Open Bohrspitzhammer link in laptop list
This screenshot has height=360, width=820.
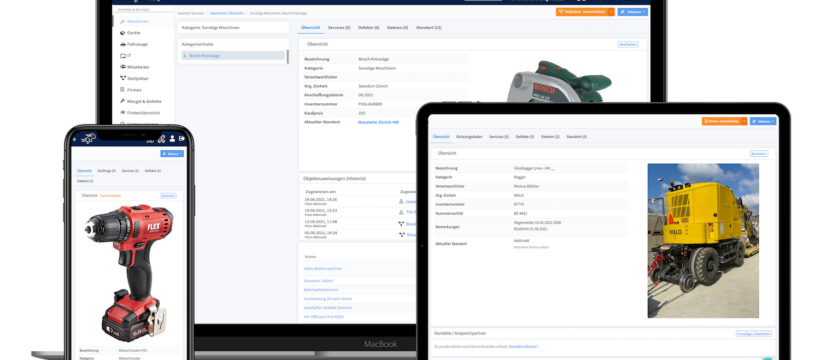coord(321,289)
